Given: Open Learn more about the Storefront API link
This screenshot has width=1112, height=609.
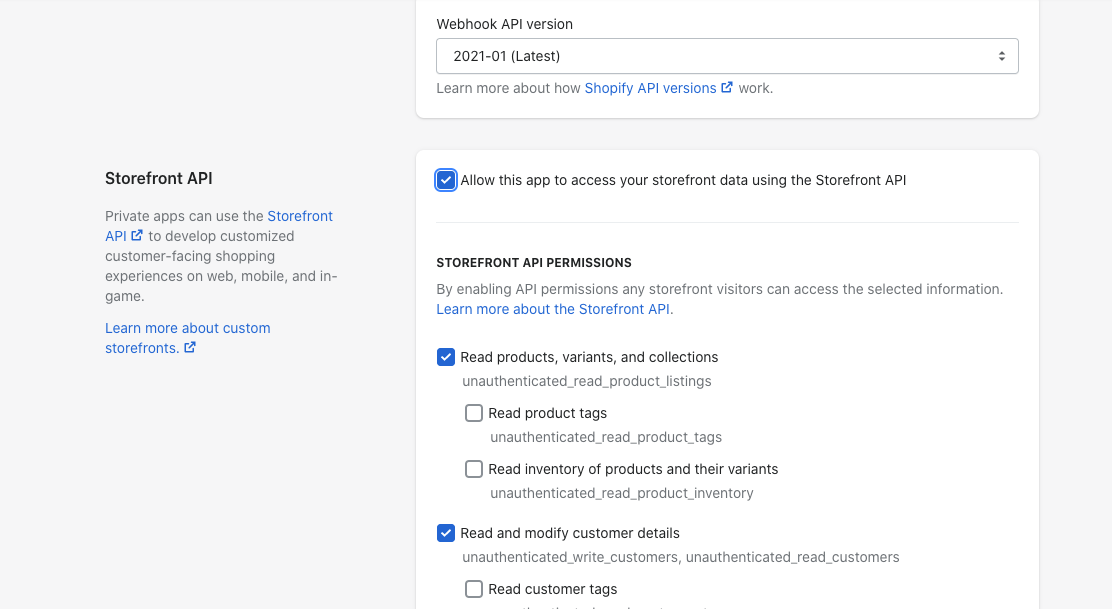Looking at the screenshot, I should click(x=554, y=309).
